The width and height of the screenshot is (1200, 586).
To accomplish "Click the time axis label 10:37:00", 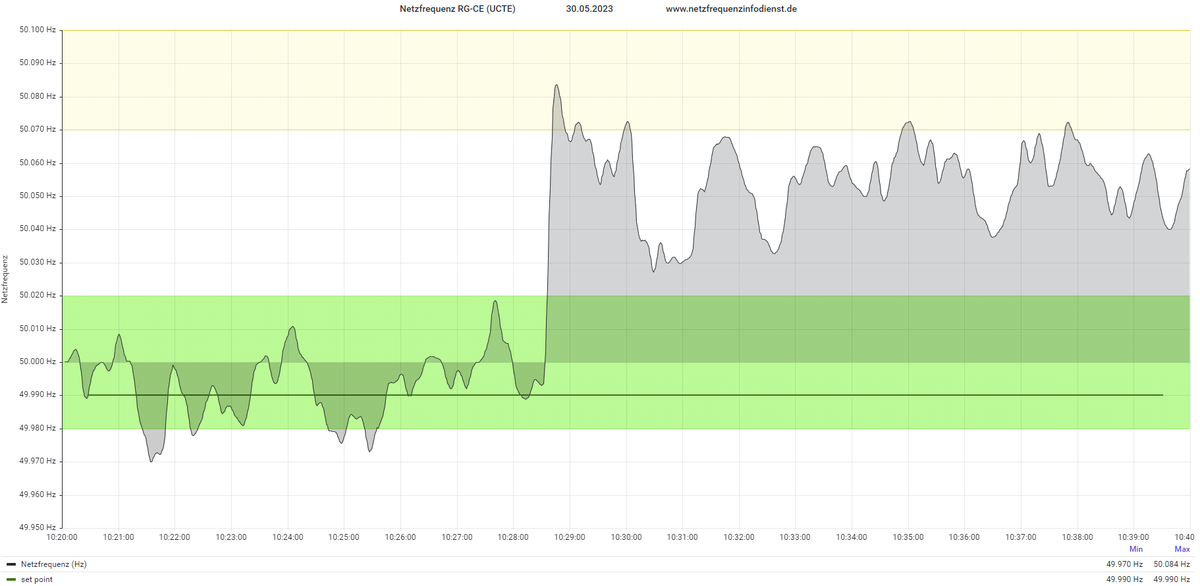I will [x=1021, y=537].
